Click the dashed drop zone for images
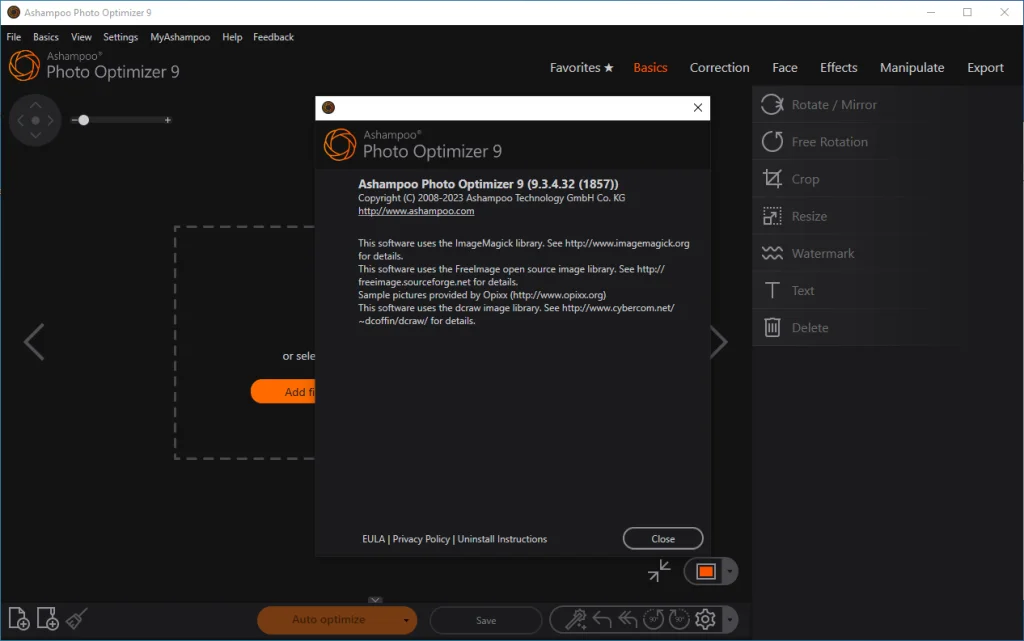1024x641 pixels. click(x=244, y=343)
